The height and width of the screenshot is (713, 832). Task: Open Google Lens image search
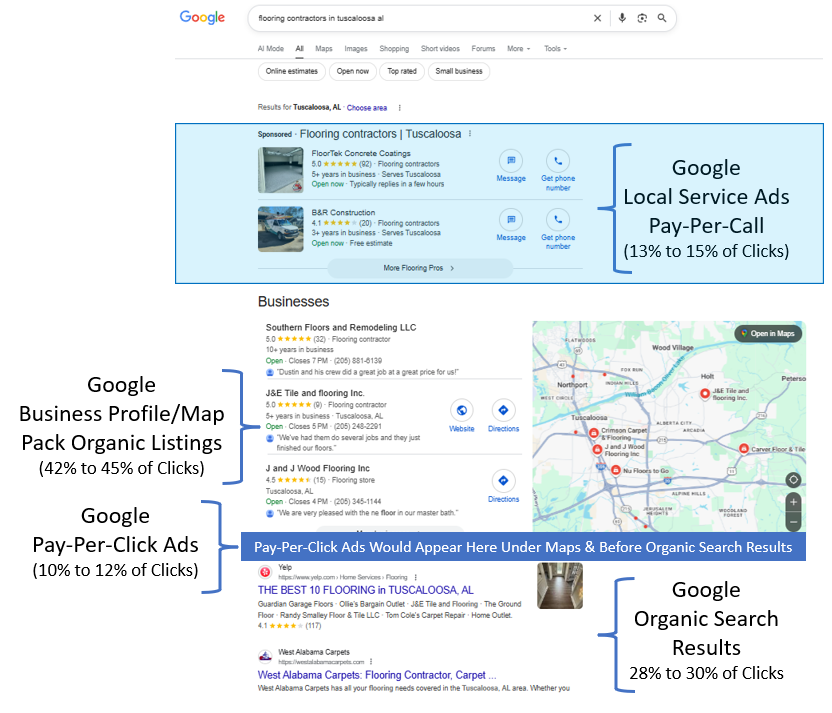[642, 18]
